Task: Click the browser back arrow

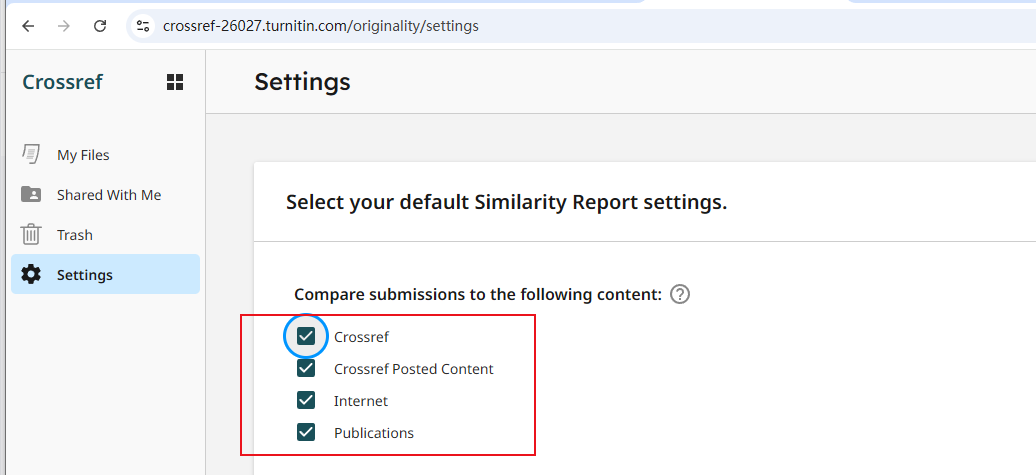Action: 28,26
